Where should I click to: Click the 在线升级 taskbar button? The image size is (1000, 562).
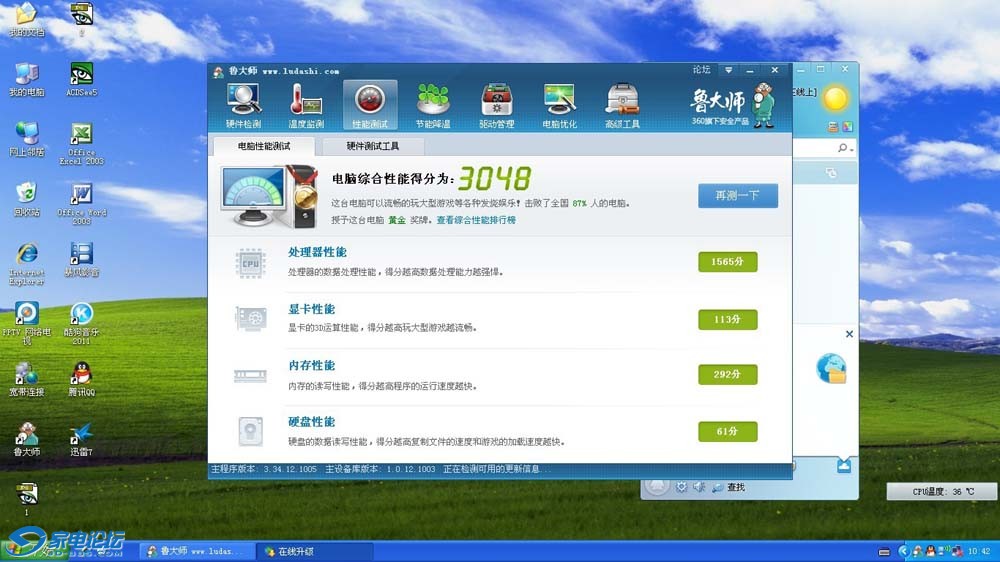point(312,551)
